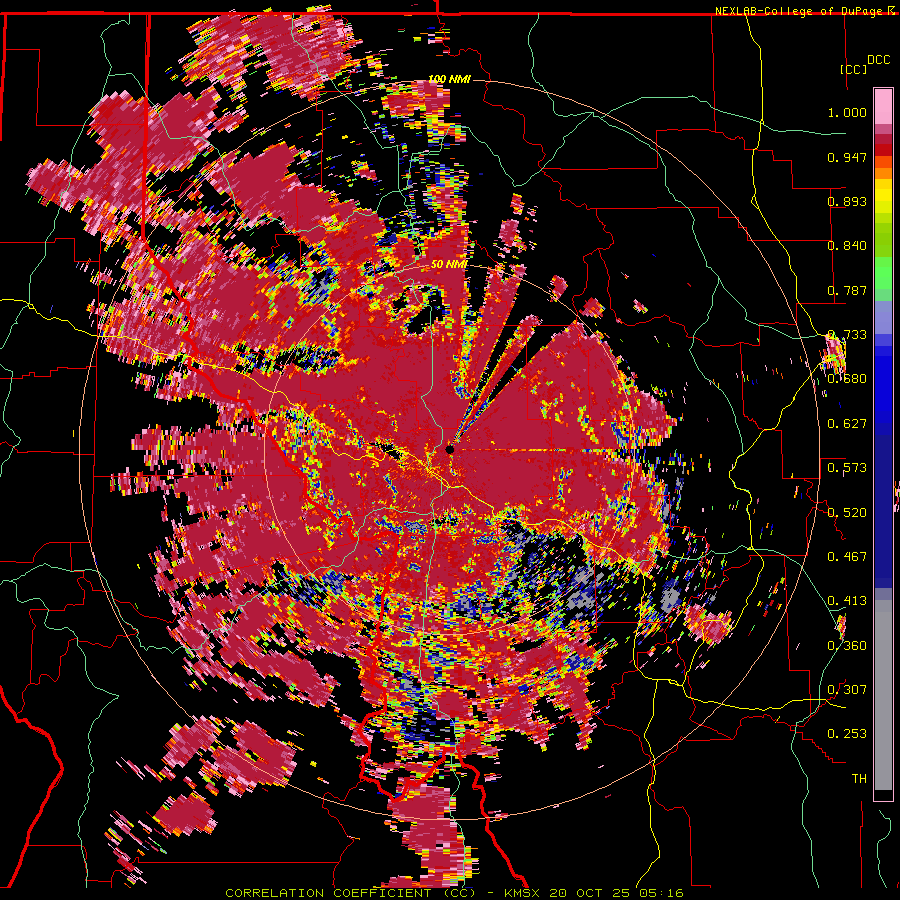Select the 0.413 legend value

pyautogui.click(x=847, y=601)
